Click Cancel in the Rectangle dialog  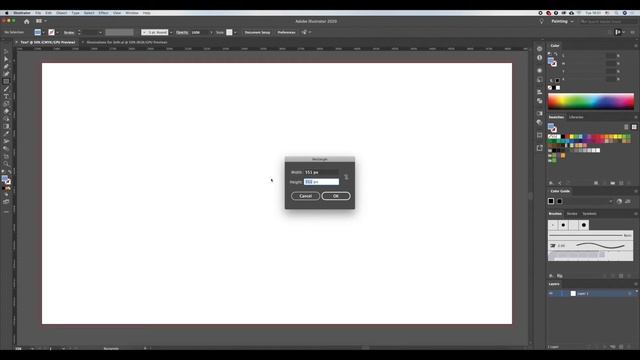305,196
